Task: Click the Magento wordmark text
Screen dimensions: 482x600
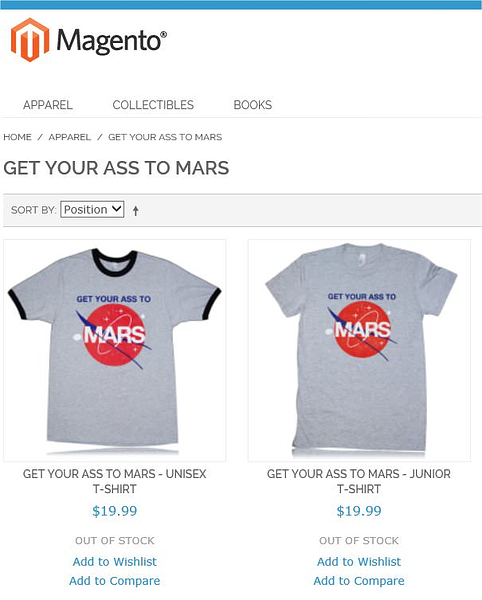Action: tap(112, 41)
